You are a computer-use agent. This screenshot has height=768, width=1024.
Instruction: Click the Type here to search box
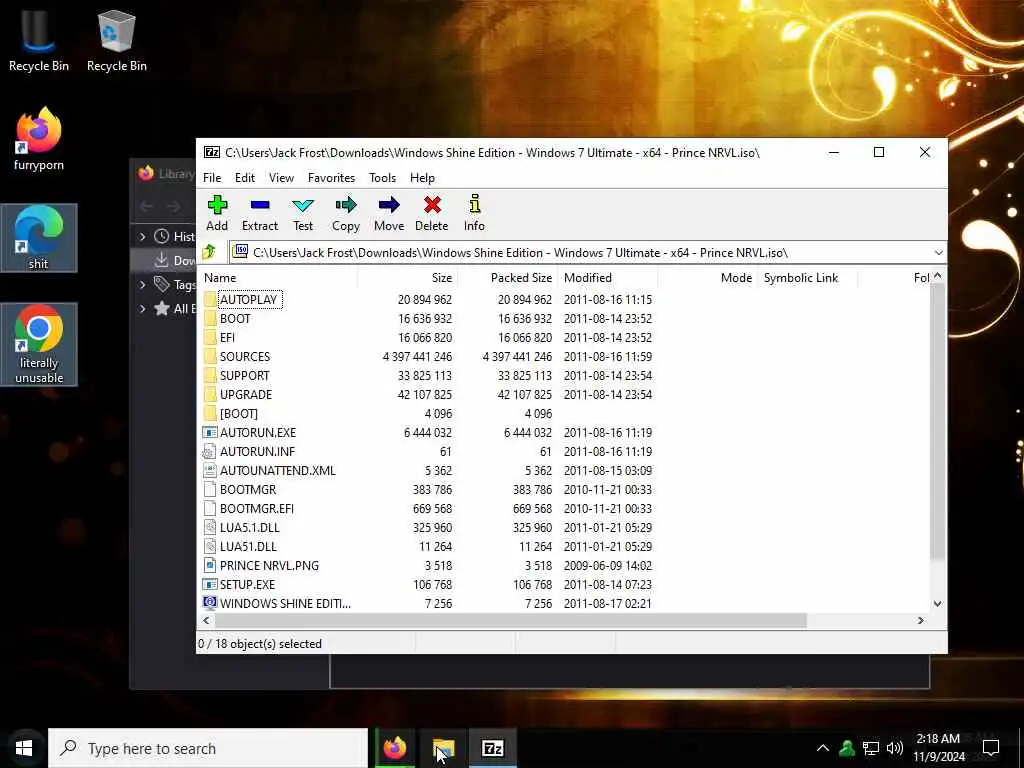(208, 748)
